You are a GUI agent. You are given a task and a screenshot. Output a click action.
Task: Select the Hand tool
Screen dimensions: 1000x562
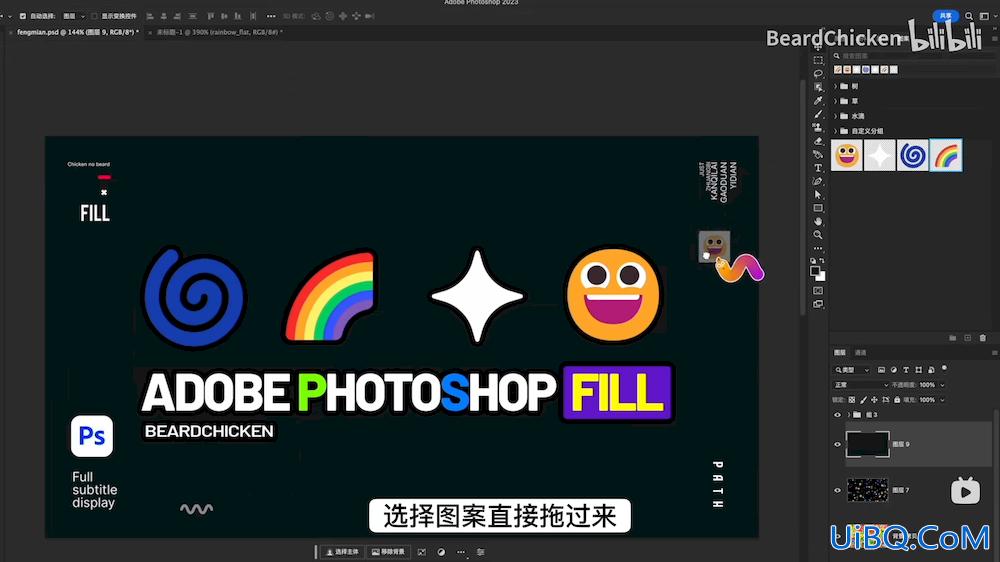(818, 221)
